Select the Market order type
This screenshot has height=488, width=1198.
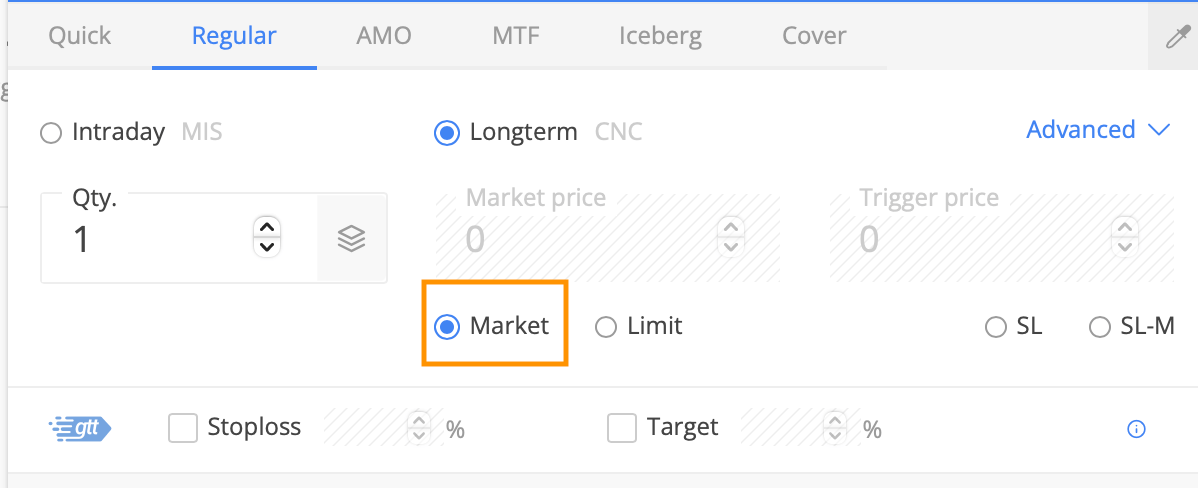coord(446,328)
